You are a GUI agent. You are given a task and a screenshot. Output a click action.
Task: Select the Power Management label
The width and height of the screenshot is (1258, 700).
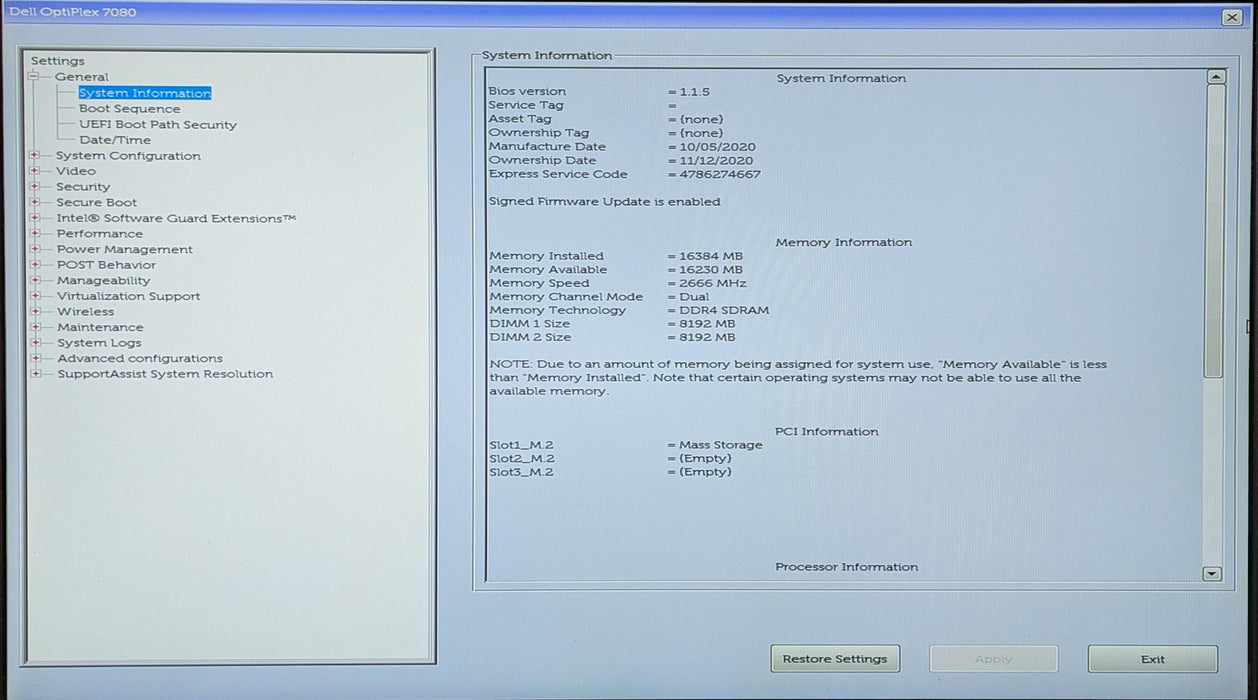pos(125,249)
